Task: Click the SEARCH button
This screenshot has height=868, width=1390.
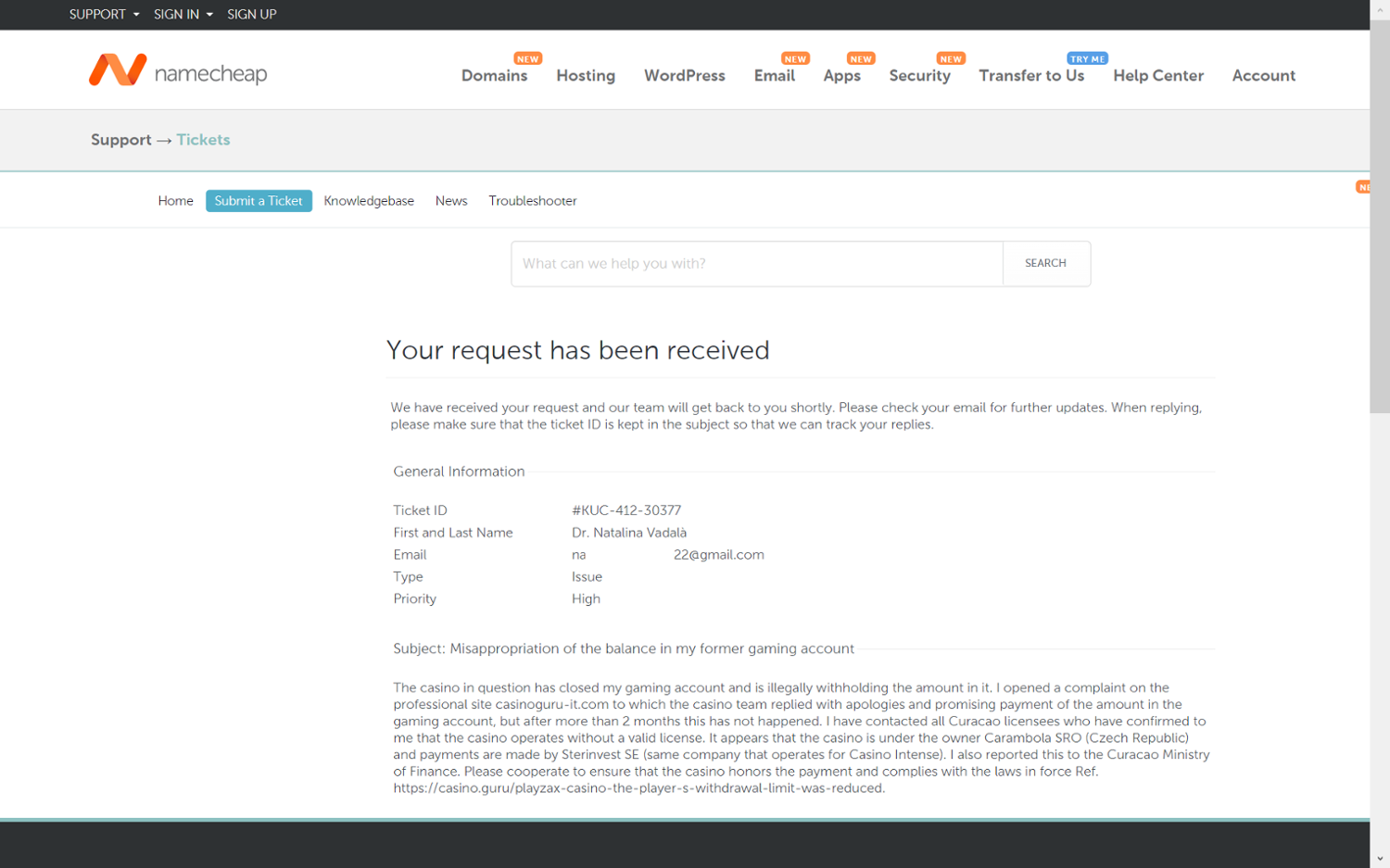Action: tap(1046, 264)
